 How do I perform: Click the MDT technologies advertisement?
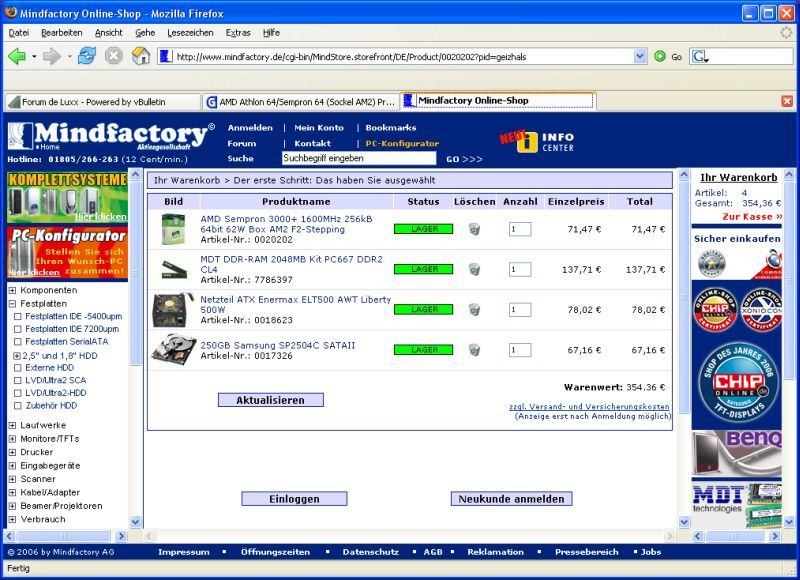[x=736, y=505]
